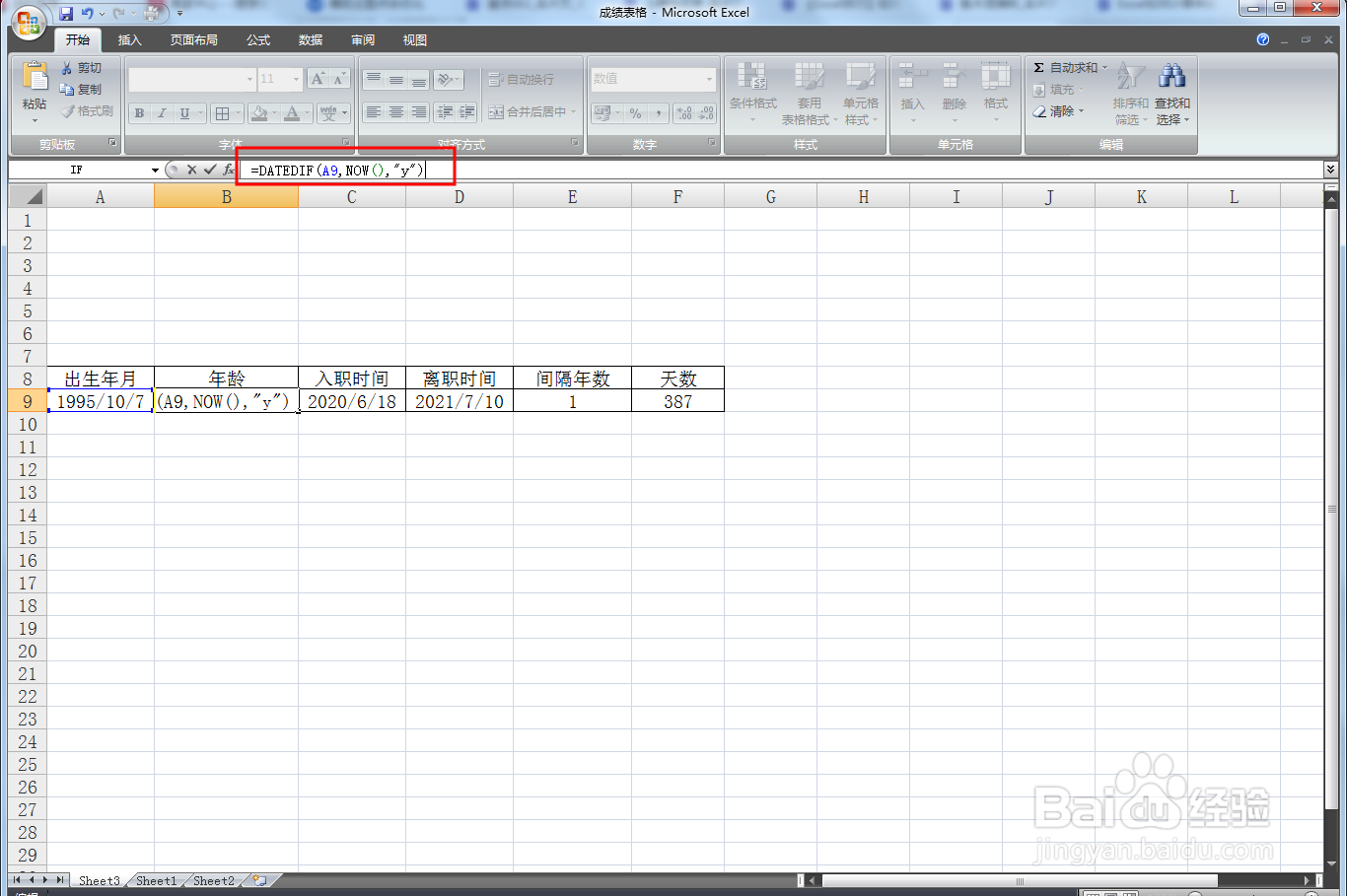Undo the last action
Viewport: 1347px width, 896px height.
pos(88,14)
